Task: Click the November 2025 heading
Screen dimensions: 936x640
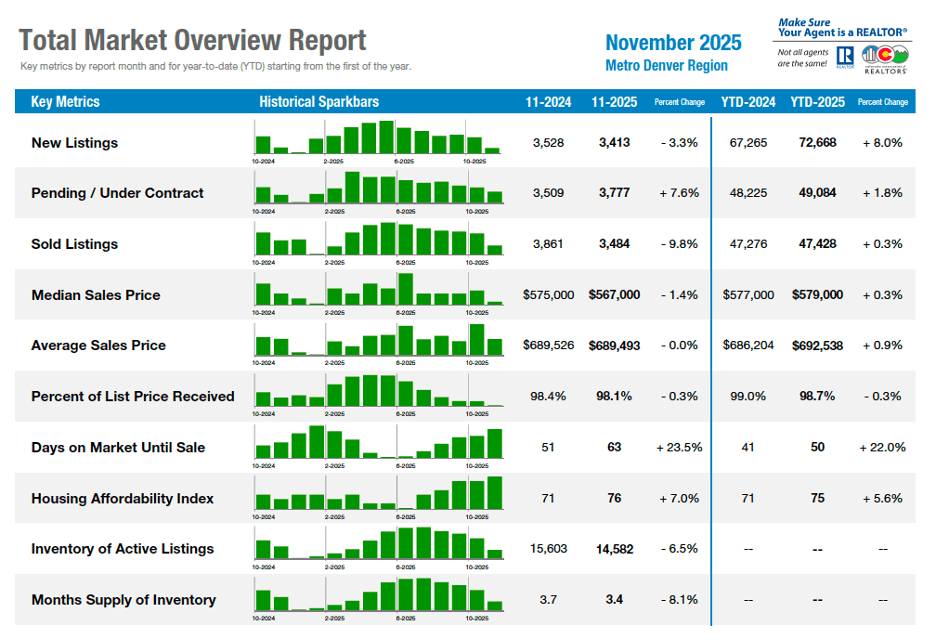Action: (673, 42)
